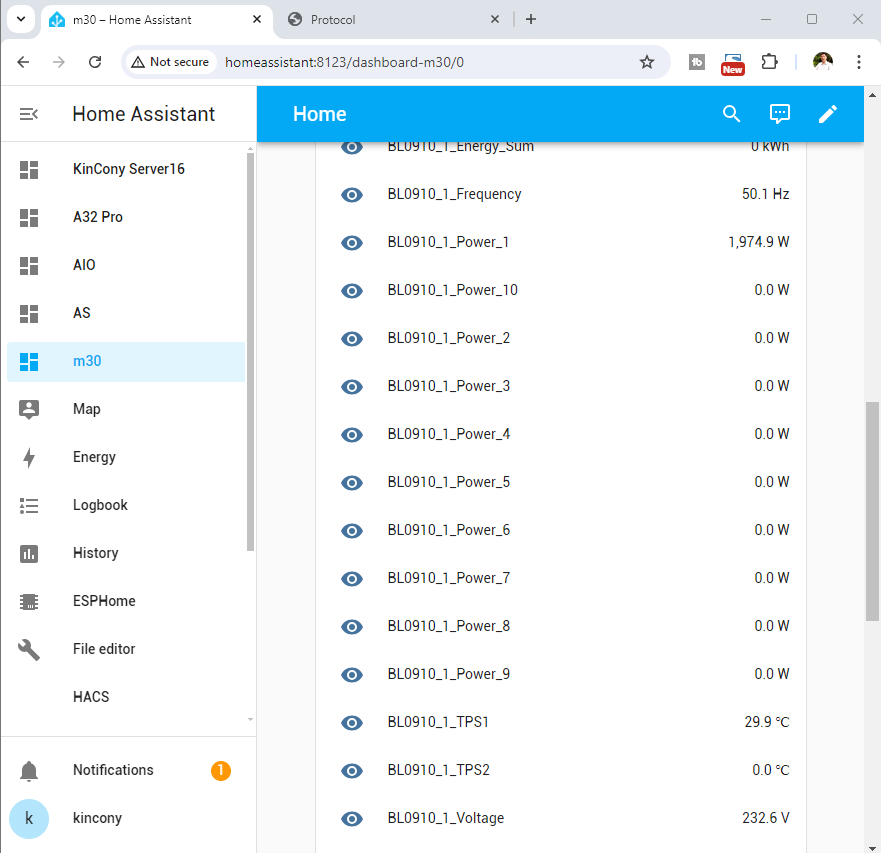Viewport: 881px width, 853px height.
Task: Click the dashboard vertical scrollbar thumb
Action: [x=872, y=510]
